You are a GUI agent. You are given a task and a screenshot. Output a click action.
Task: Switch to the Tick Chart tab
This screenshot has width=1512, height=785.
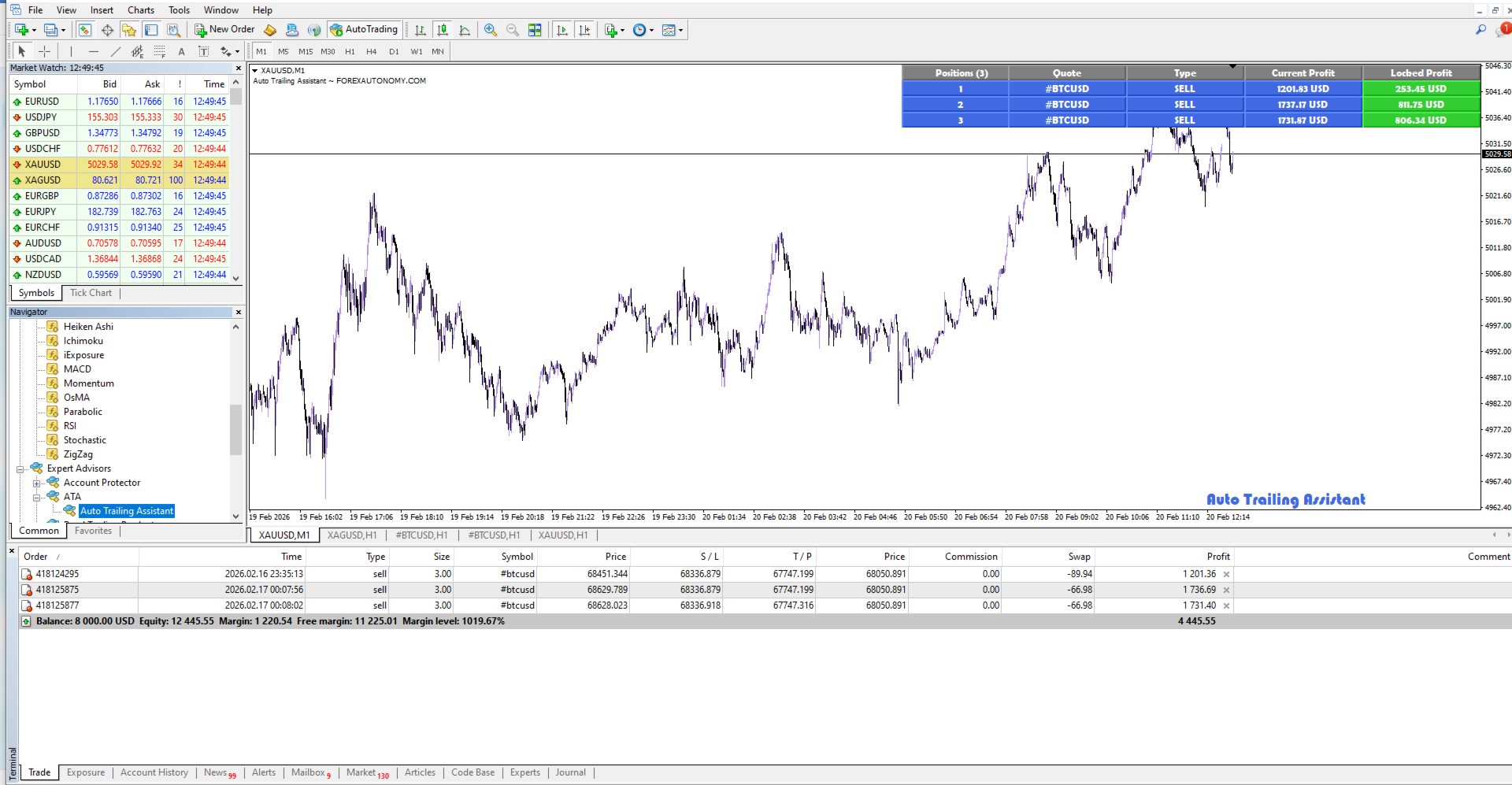pos(91,293)
